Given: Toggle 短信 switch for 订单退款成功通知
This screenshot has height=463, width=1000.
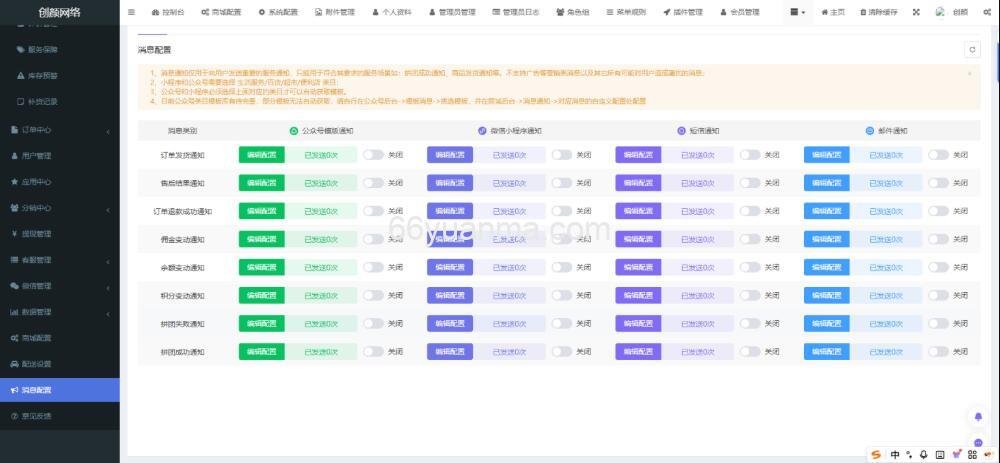Looking at the screenshot, I should pos(750,211).
